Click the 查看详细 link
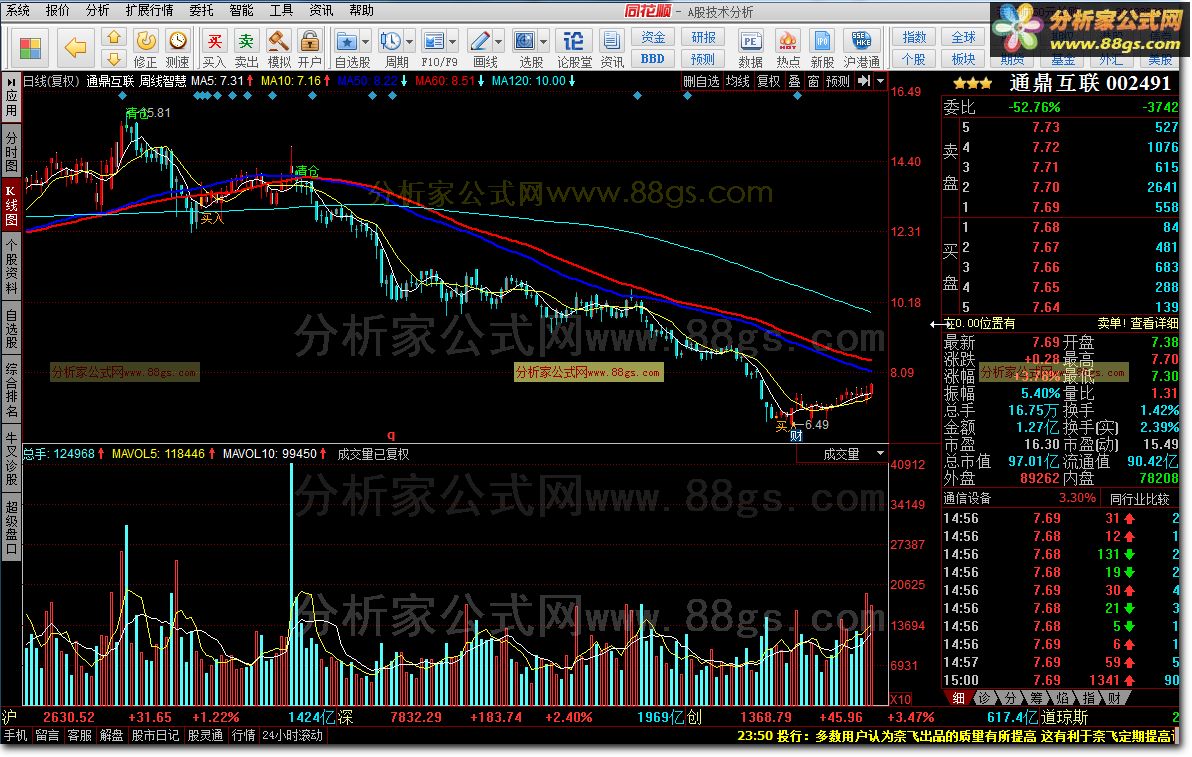 1154,323
